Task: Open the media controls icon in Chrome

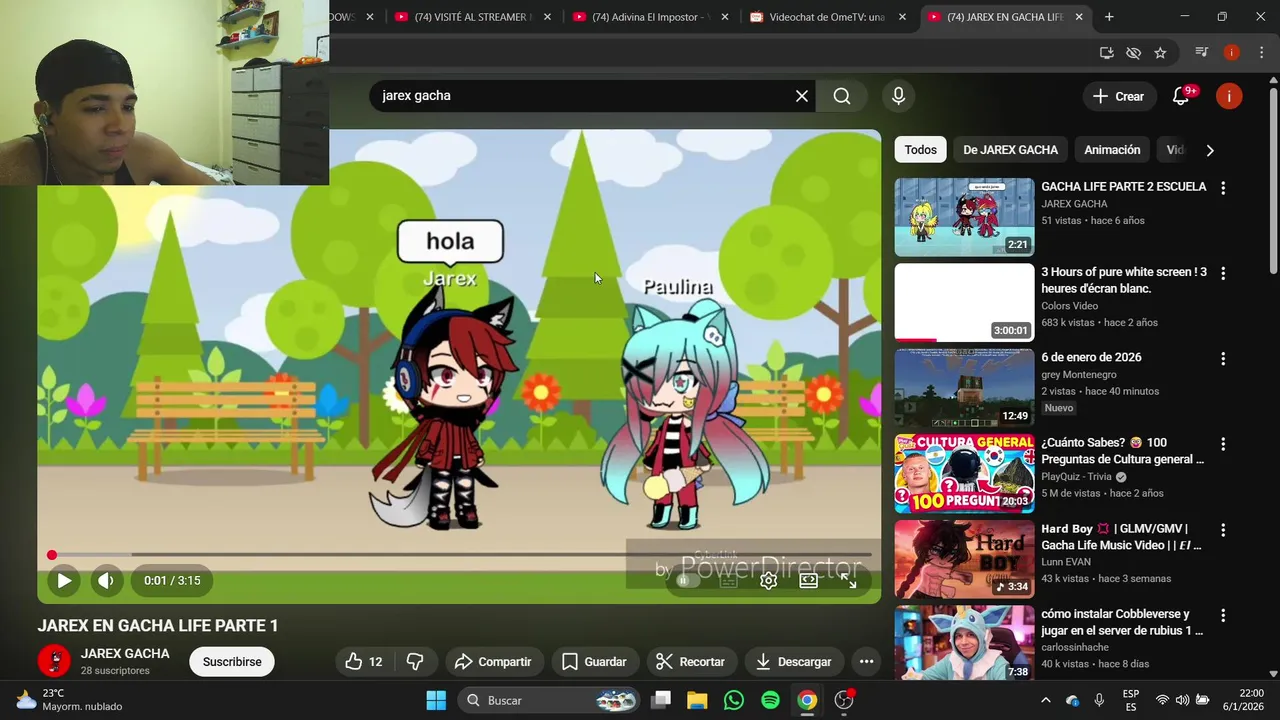Action: 1202,53
